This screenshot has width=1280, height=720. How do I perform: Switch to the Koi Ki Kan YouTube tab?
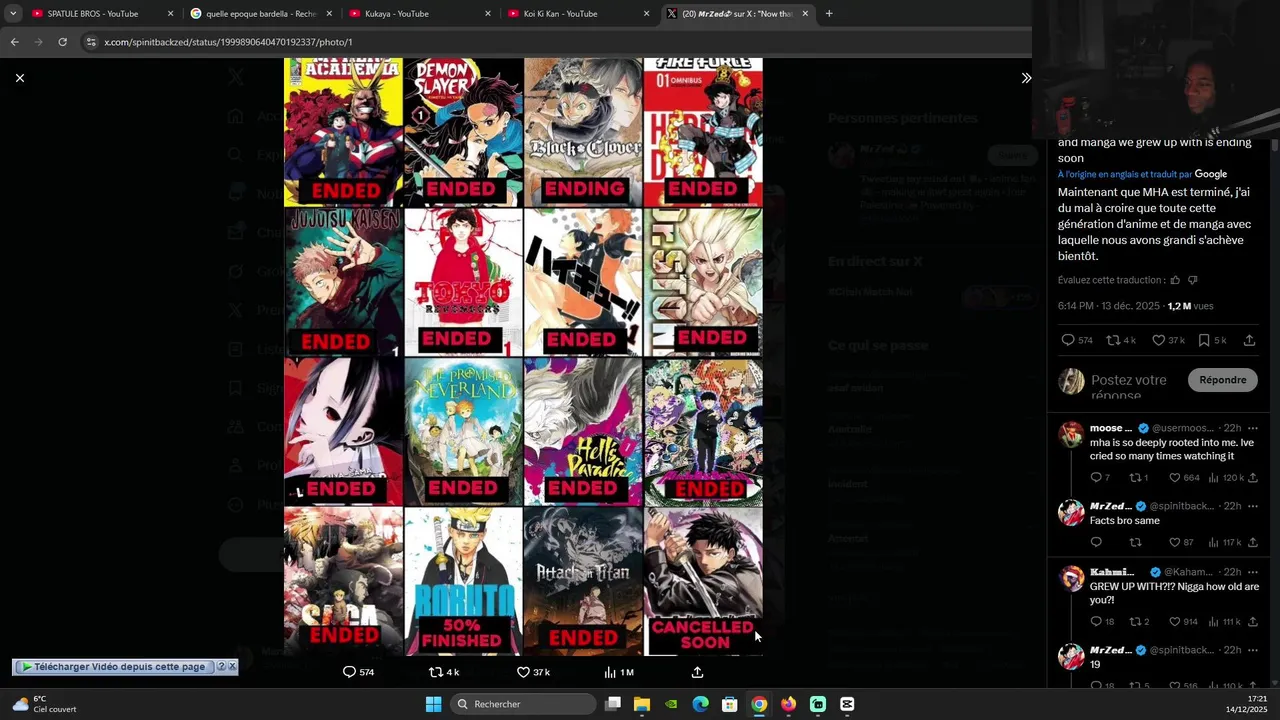coord(560,14)
